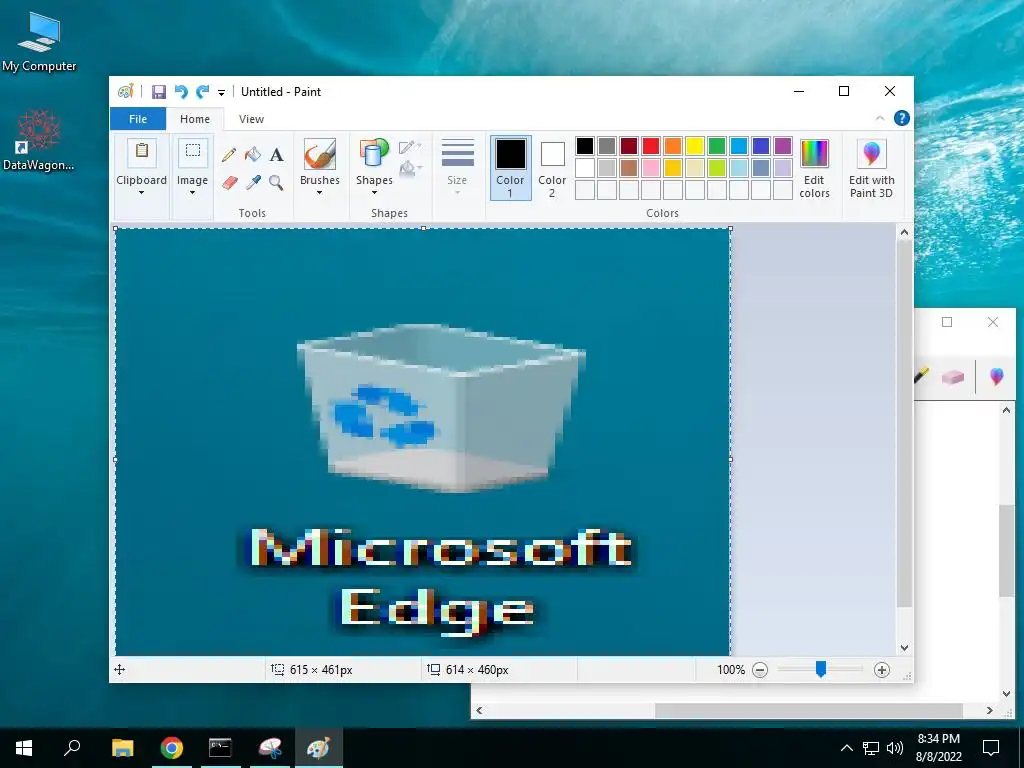Expand the Image dropdown arrow

(x=193, y=193)
